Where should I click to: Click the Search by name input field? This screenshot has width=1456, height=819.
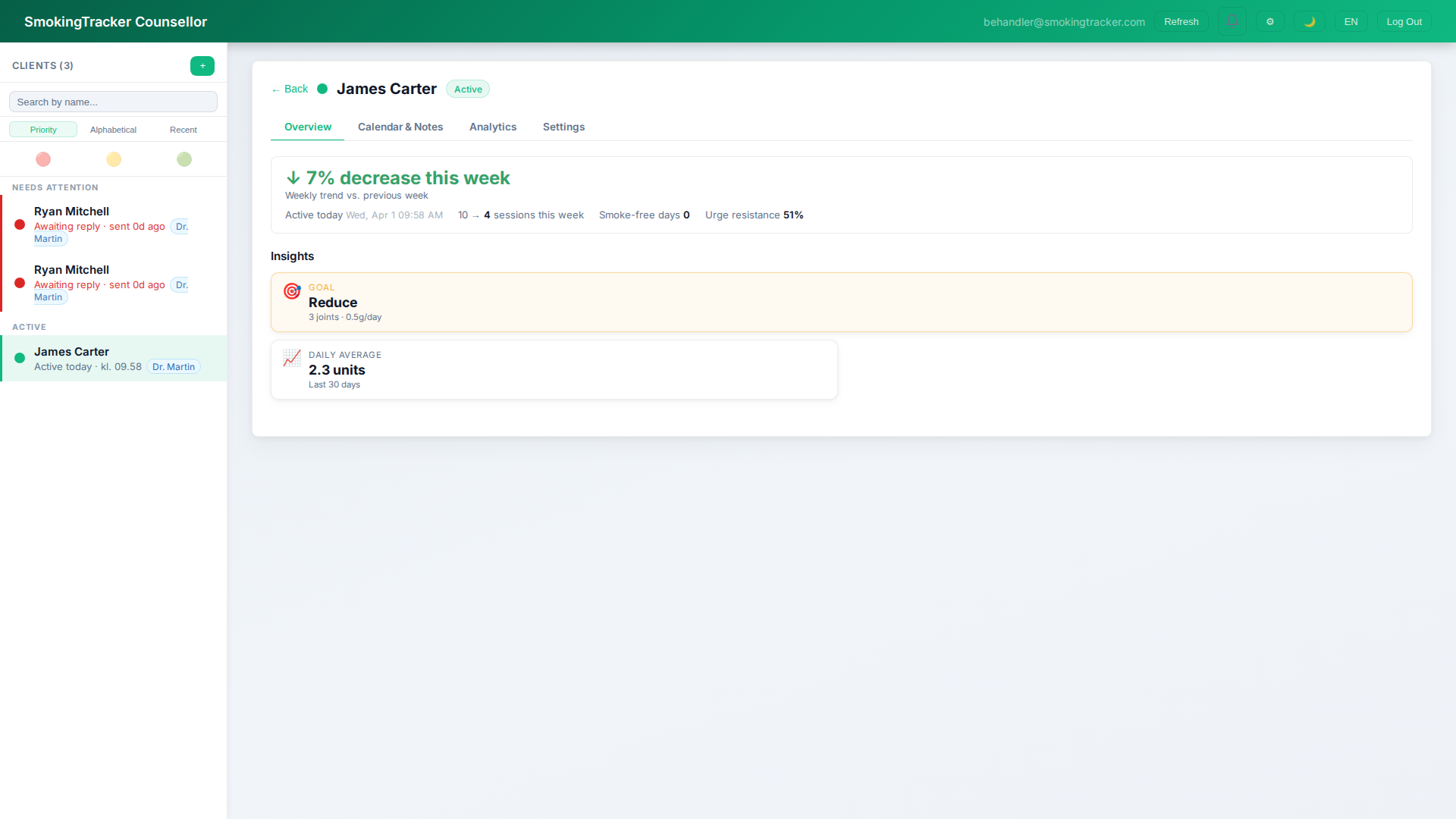(112, 101)
